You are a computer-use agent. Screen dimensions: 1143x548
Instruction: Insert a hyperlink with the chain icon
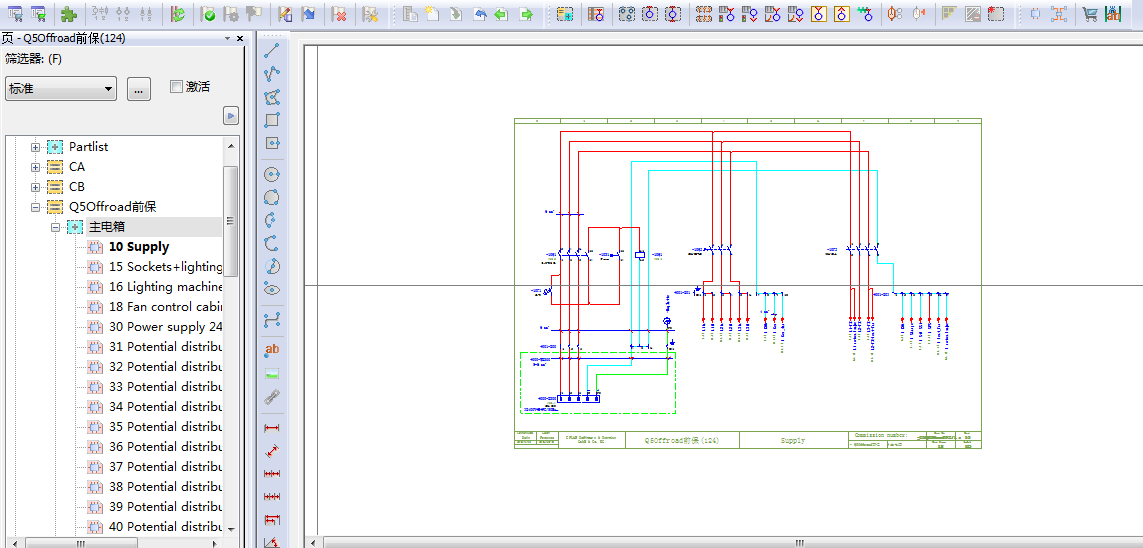pyautogui.click(x=272, y=396)
